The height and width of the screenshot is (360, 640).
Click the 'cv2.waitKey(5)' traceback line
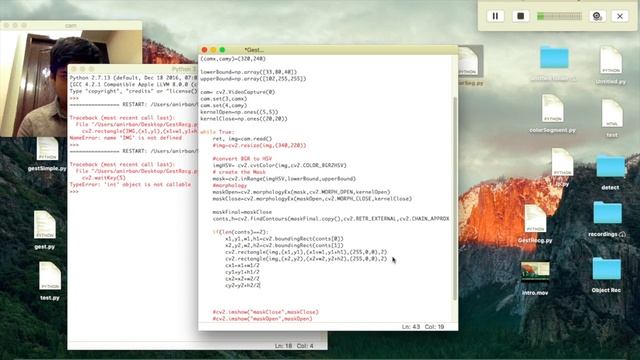point(104,178)
